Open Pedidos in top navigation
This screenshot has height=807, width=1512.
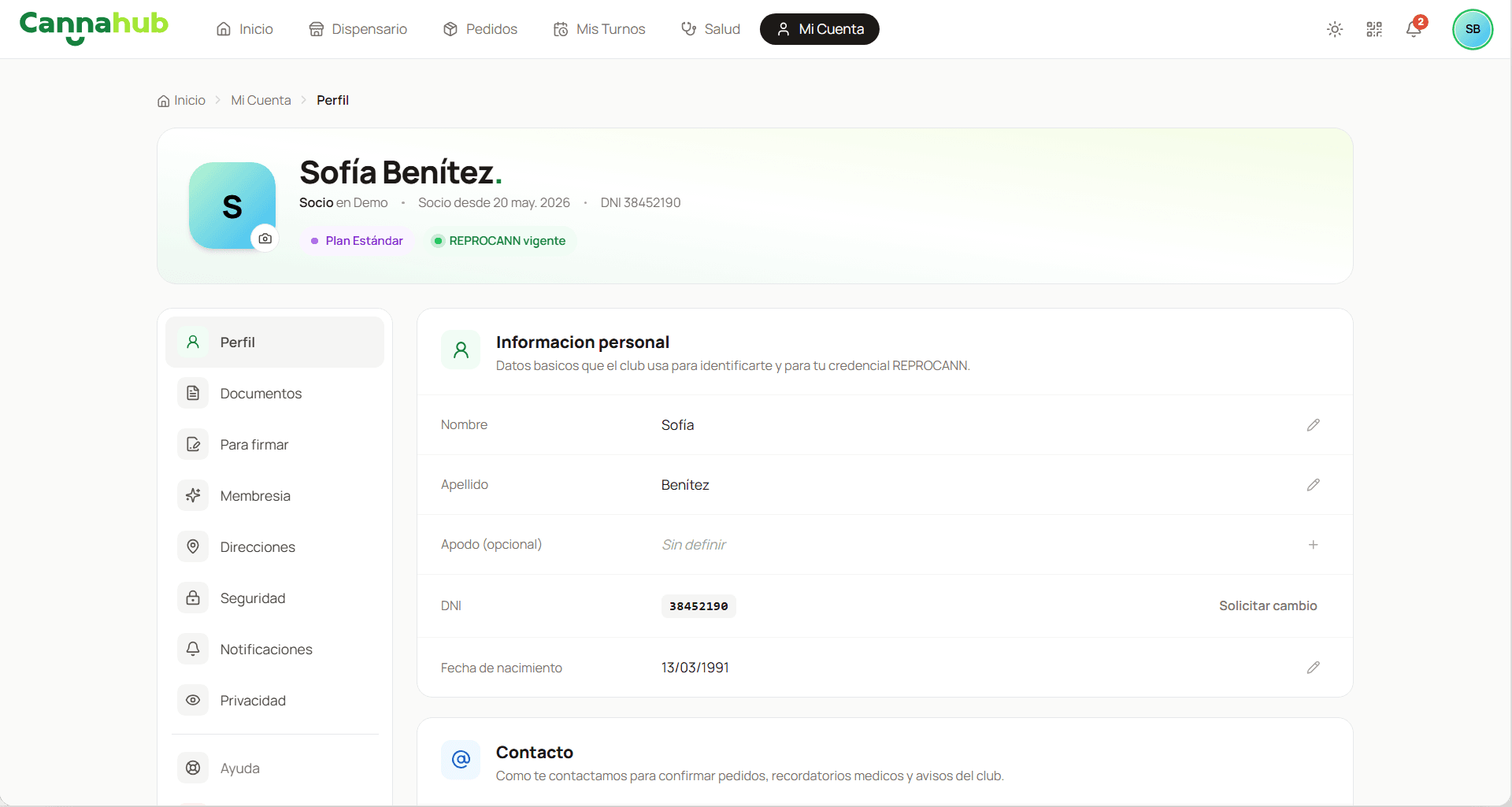tap(480, 29)
